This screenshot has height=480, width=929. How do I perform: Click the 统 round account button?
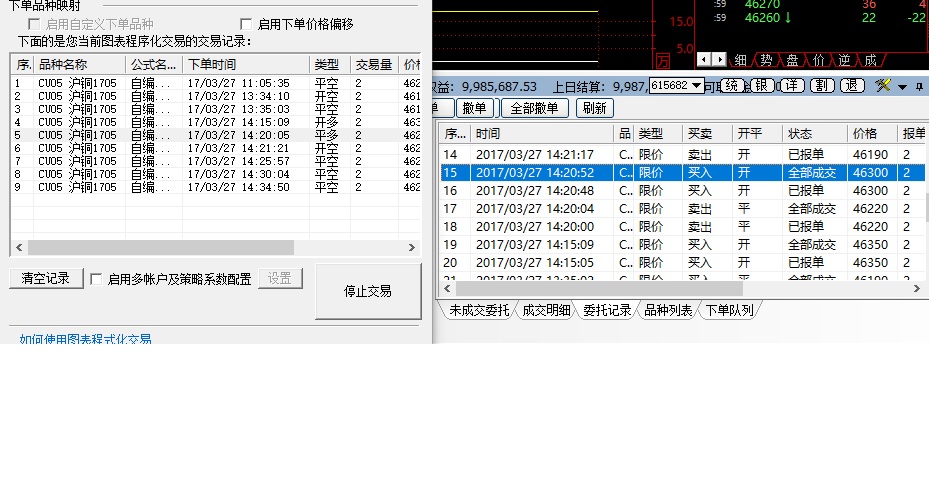click(732, 85)
